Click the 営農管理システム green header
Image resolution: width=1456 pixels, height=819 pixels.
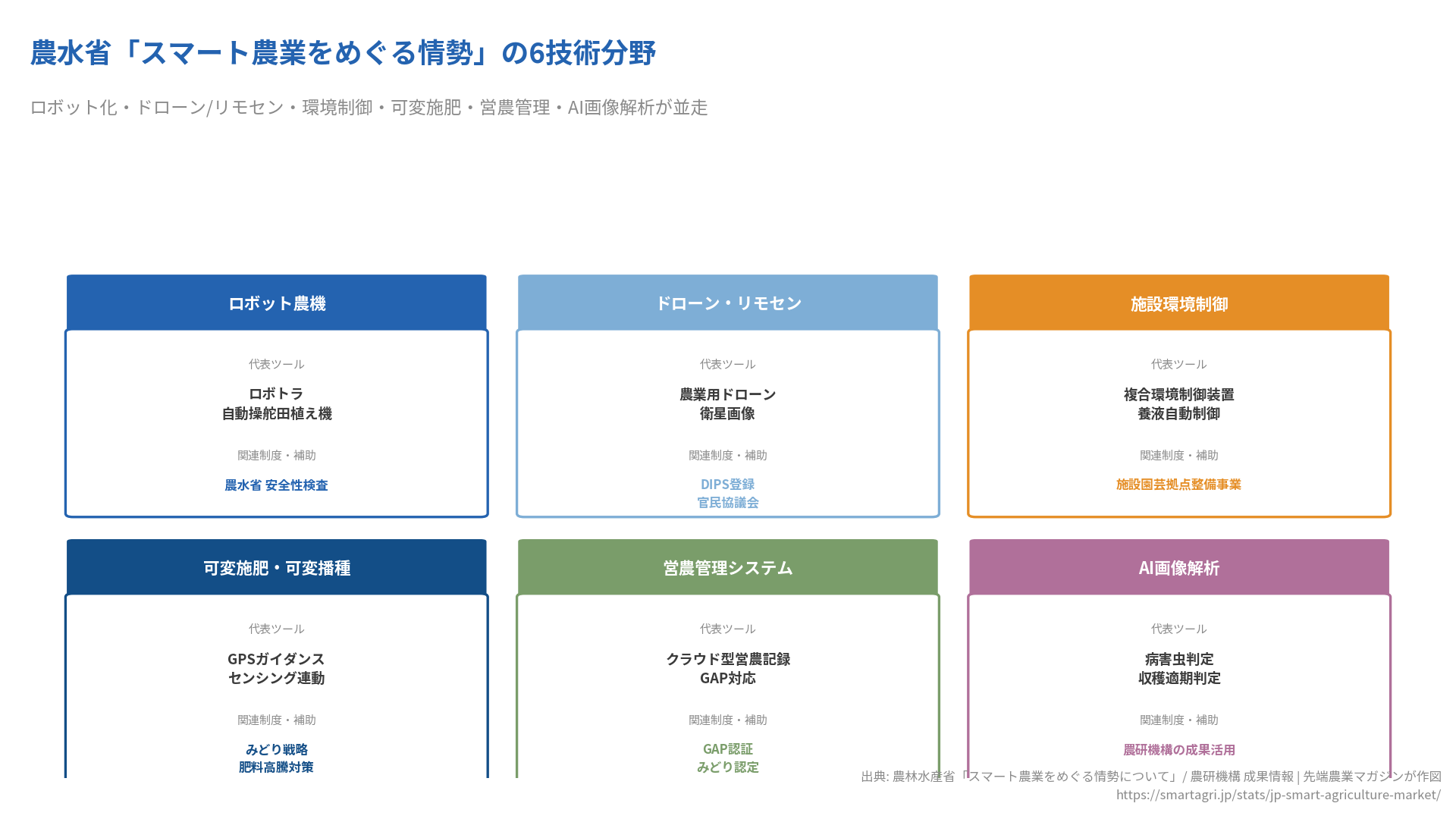728,568
